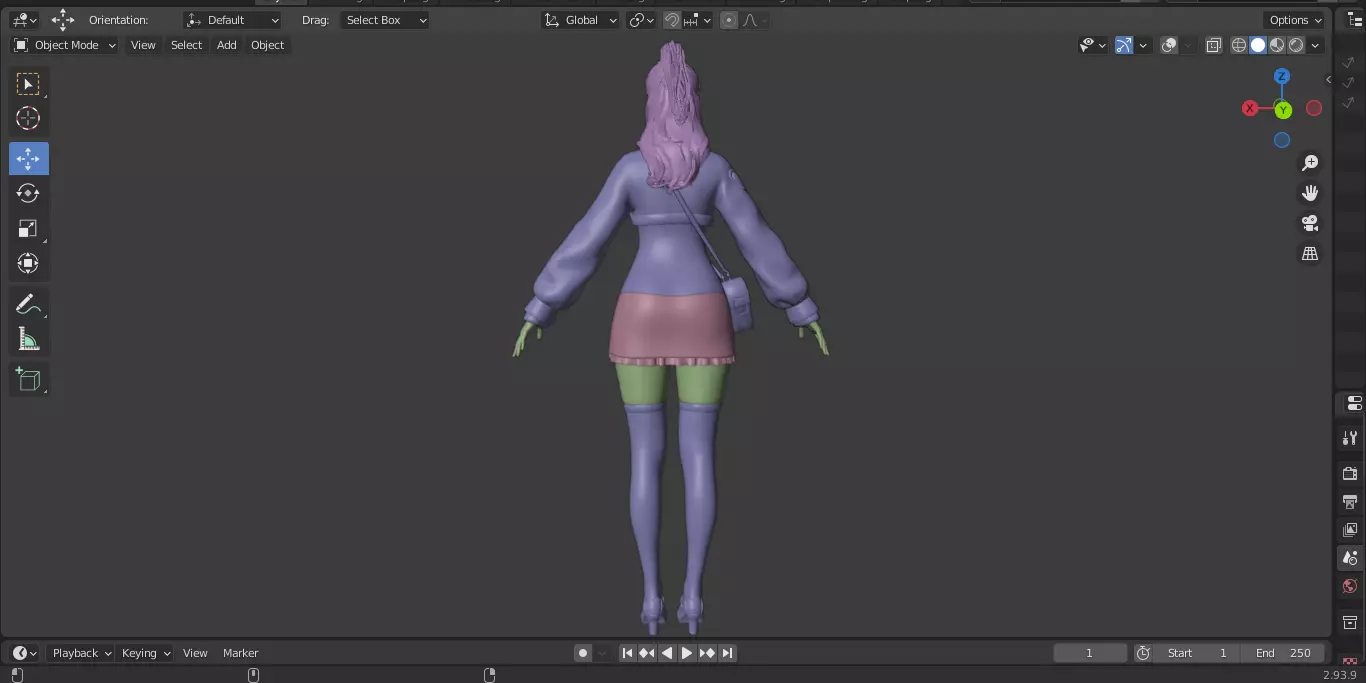Open the timeline Marker menu

[x=240, y=653]
